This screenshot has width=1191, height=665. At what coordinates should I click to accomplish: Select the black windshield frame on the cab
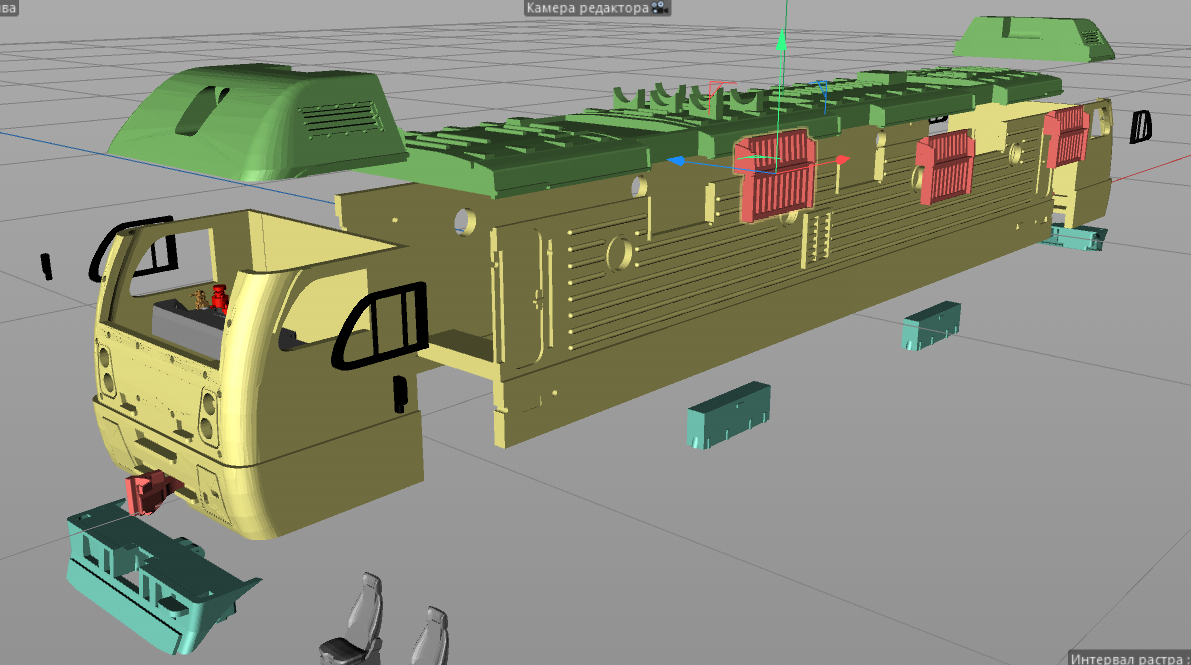pos(133,248)
